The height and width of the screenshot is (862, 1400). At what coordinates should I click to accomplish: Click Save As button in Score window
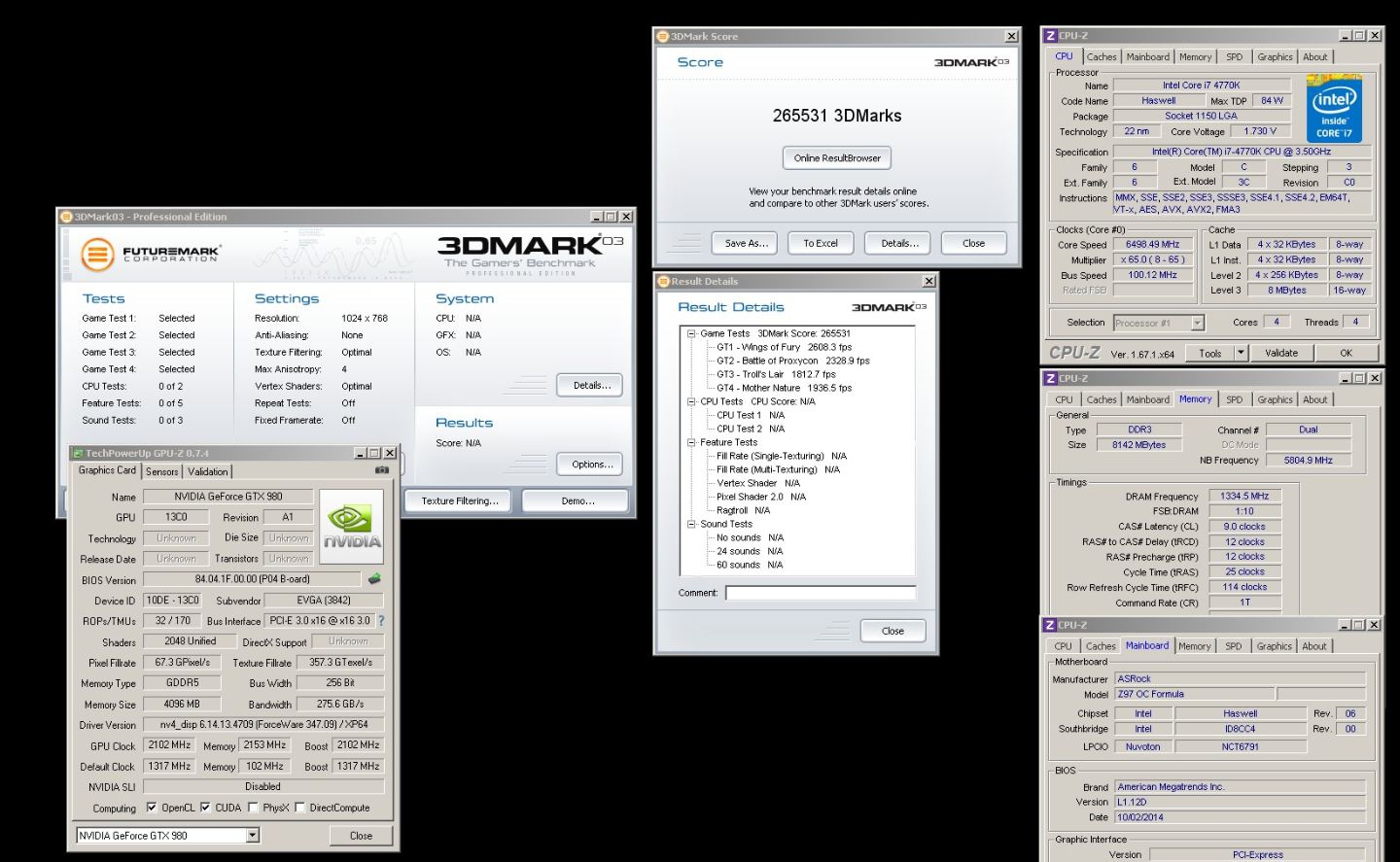(x=747, y=243)
